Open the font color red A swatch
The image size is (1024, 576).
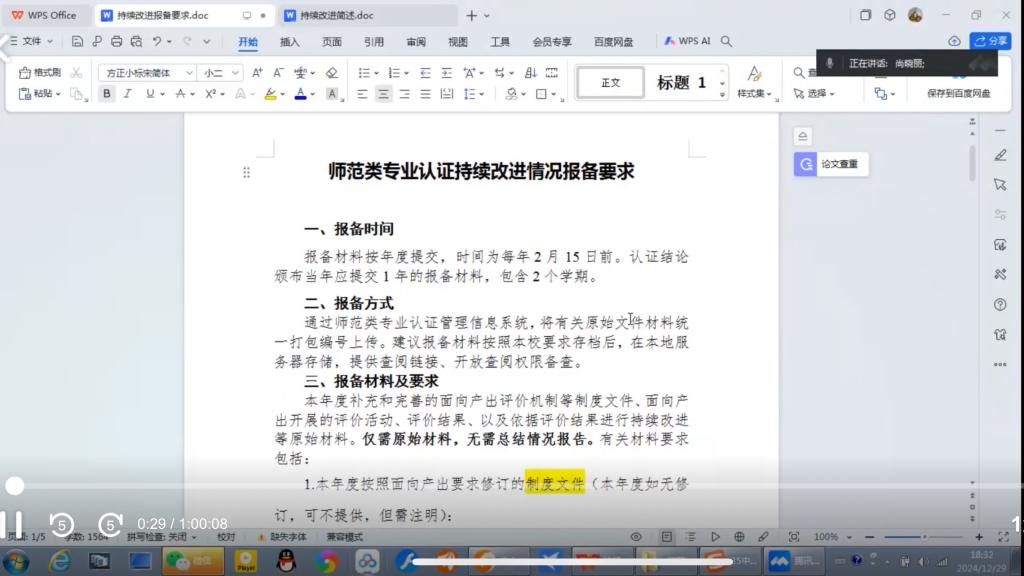300,94
